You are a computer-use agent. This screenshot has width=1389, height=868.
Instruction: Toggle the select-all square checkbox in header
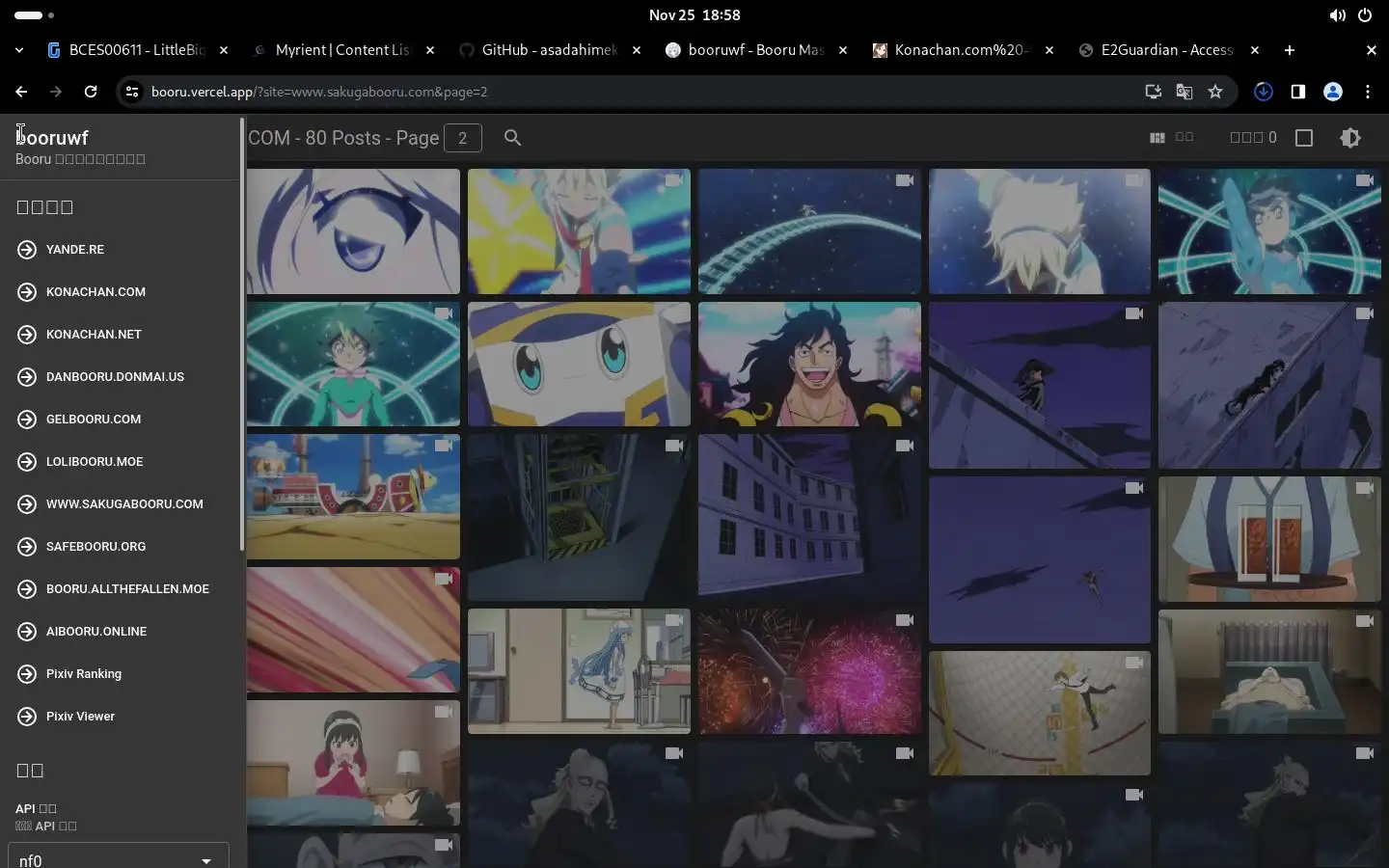coord(1304,138)
